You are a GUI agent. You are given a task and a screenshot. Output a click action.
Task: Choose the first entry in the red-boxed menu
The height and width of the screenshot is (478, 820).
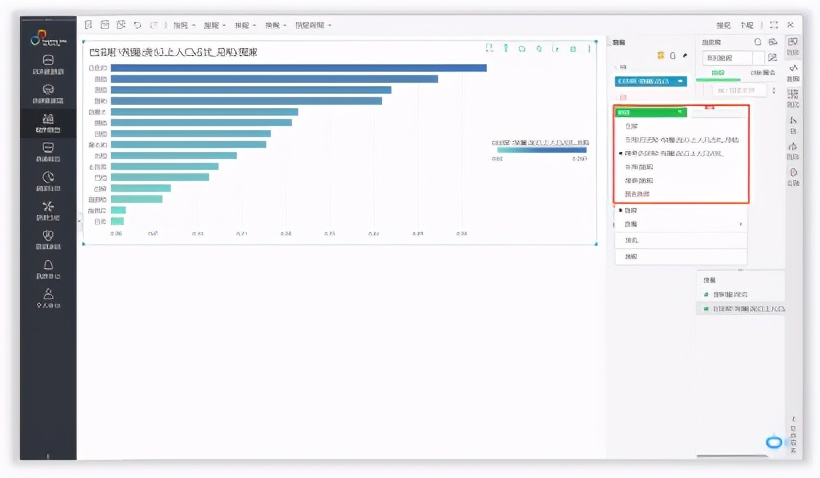(x=680, y=126)
